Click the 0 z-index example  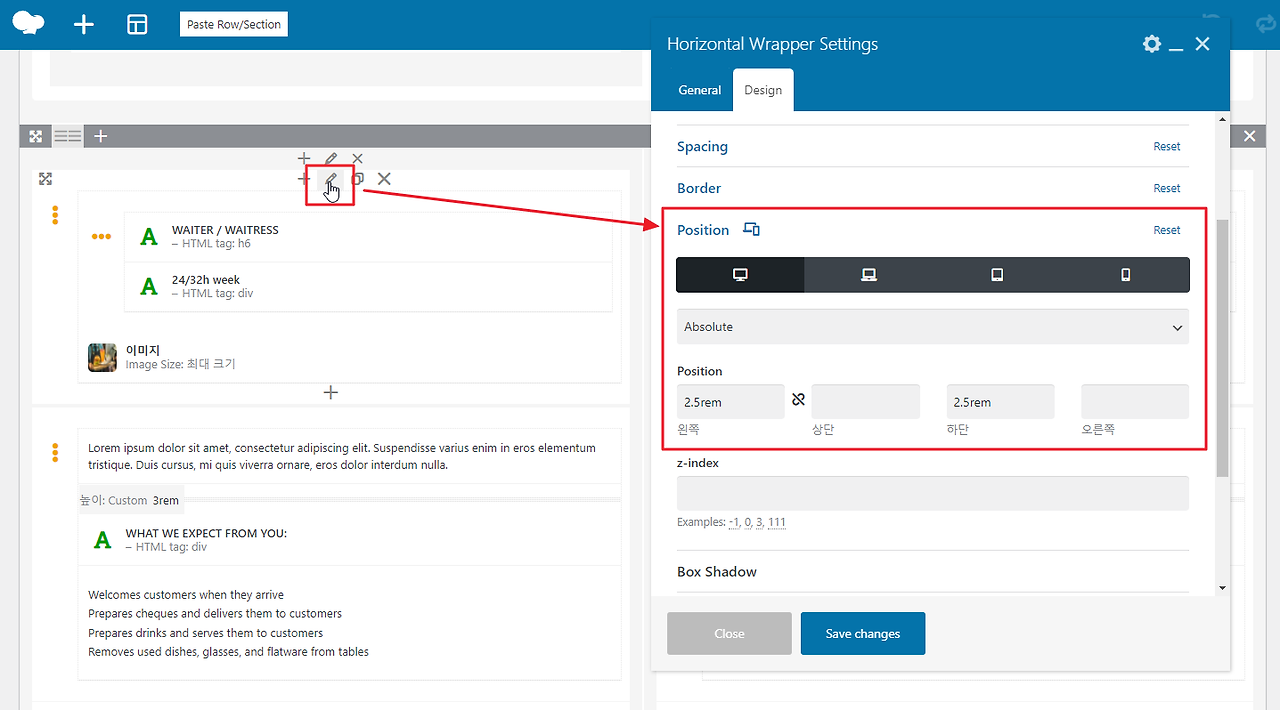coord(748,522)
